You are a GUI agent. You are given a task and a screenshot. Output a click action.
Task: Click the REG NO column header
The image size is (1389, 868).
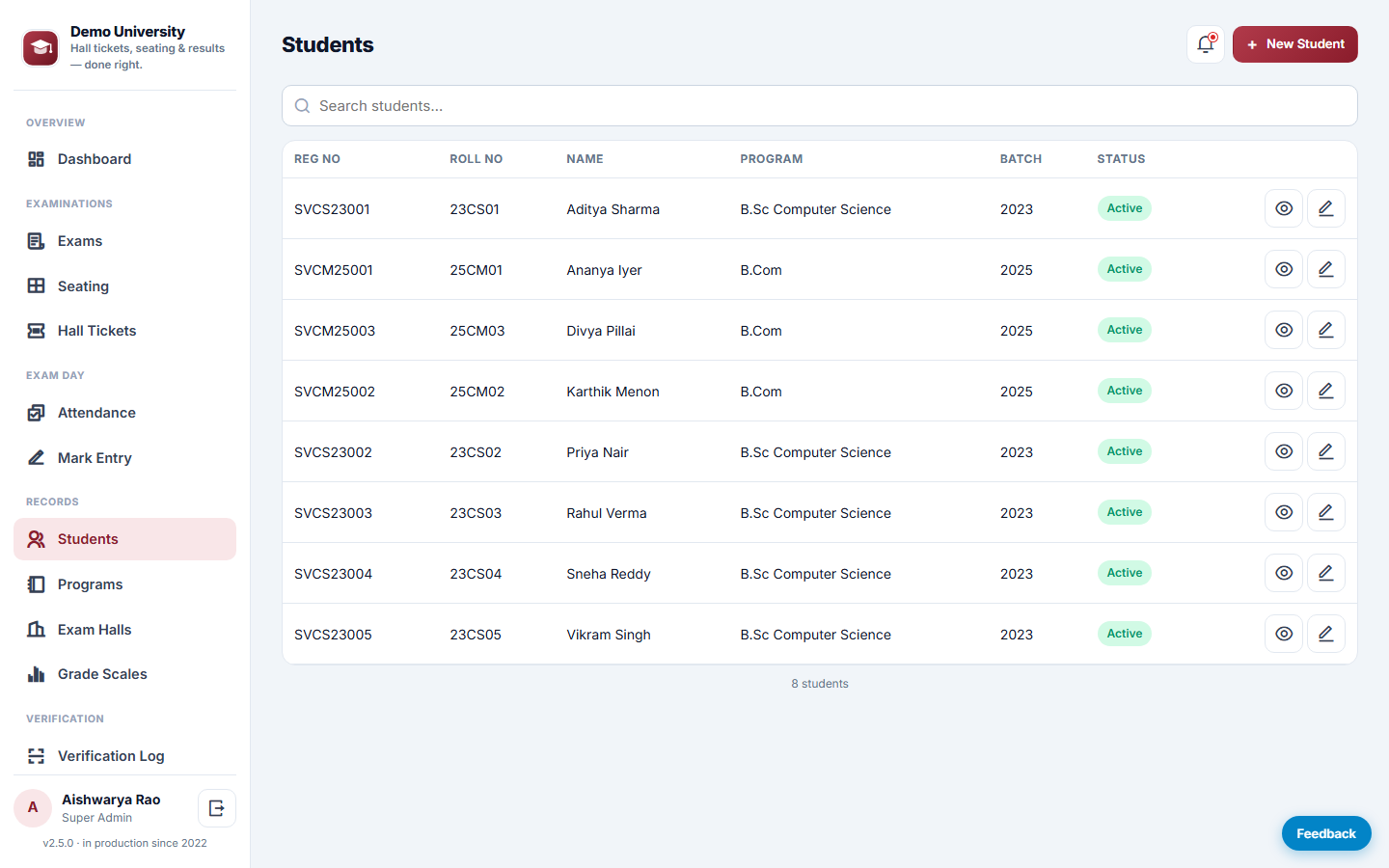(x=317, y=159)
